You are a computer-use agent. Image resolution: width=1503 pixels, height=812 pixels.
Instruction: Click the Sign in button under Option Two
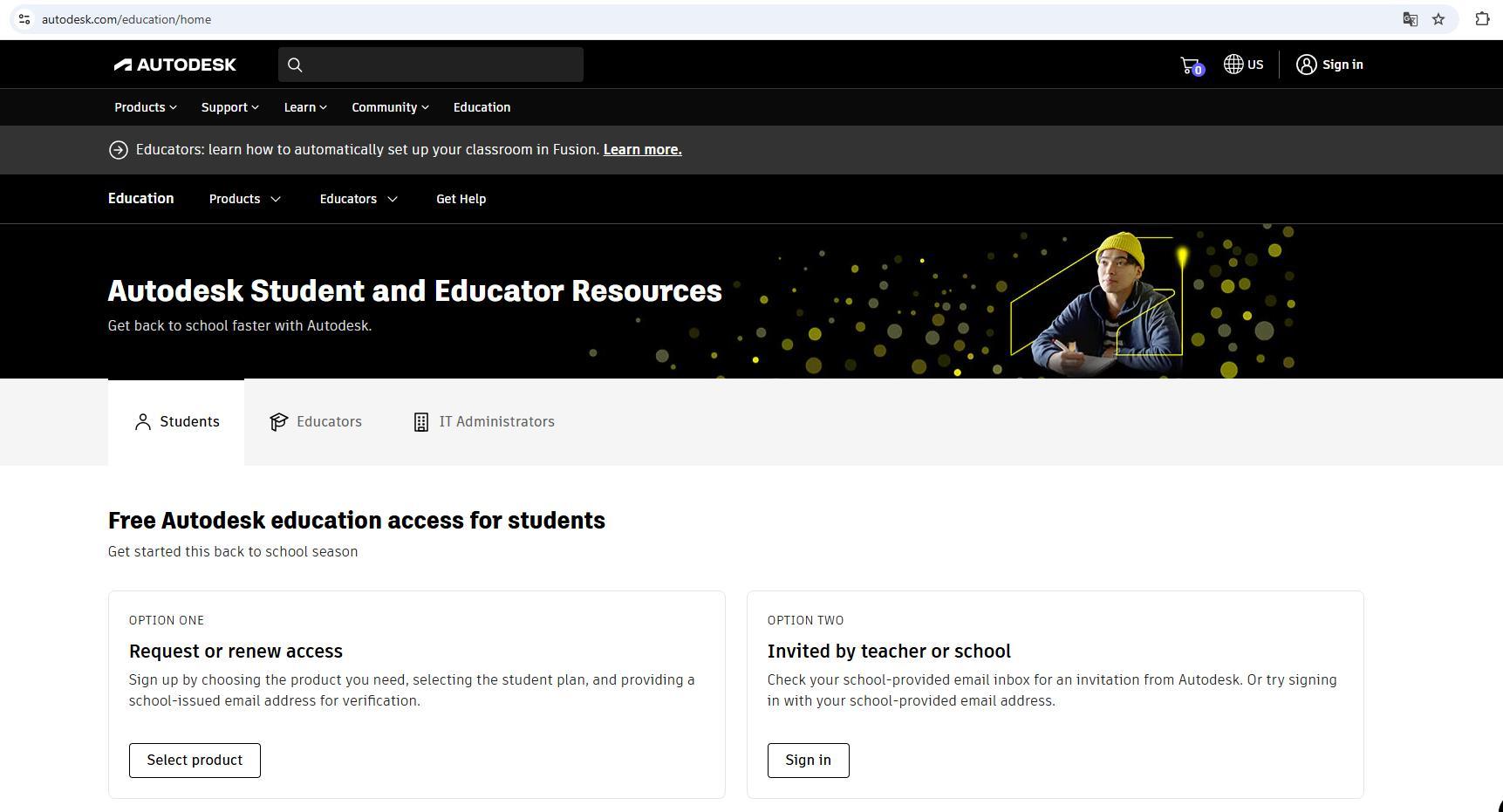[x=808, y=761]
